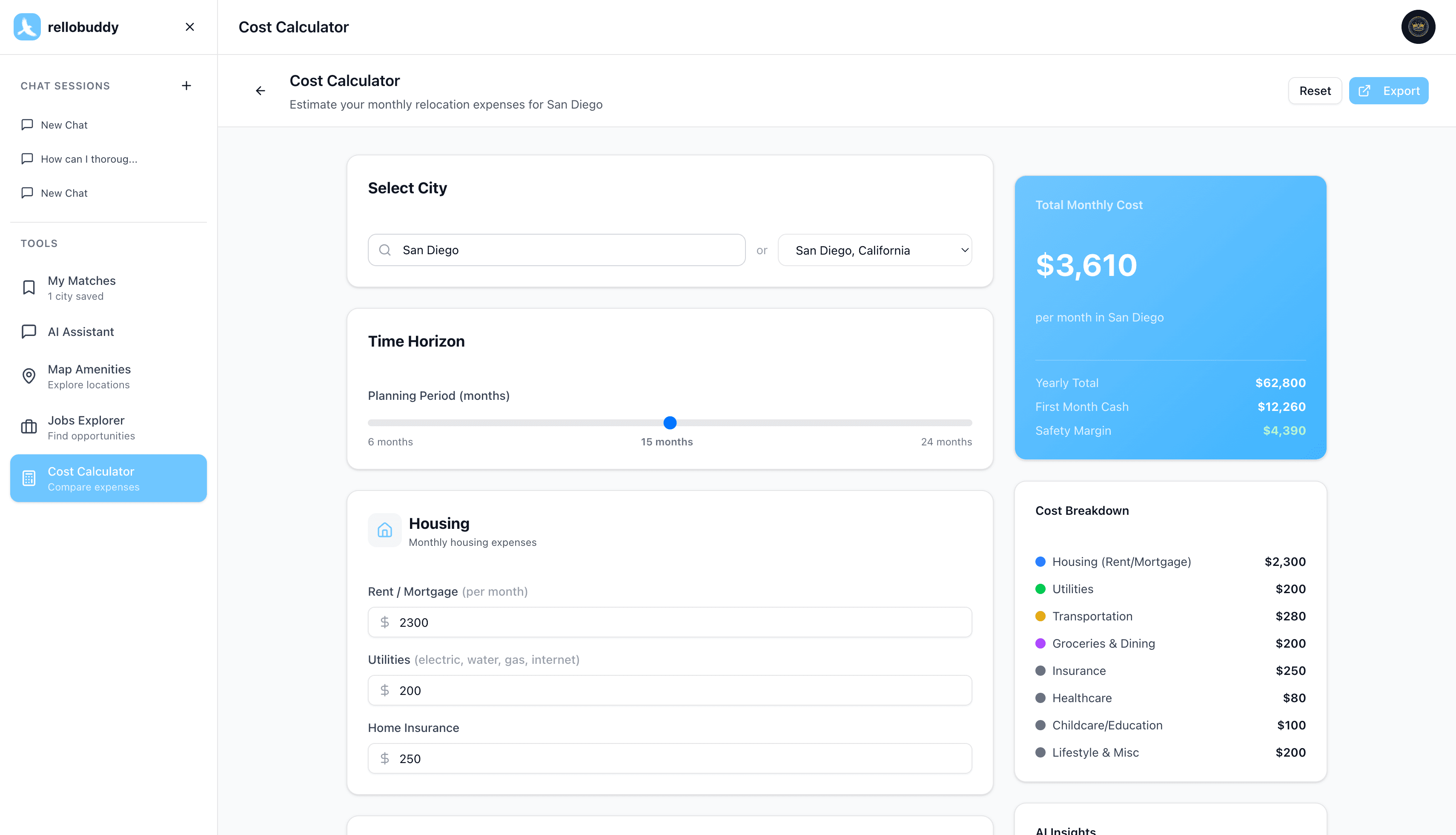Export the cost calculation
The image size is (1456, 835).
[1389, 91]
